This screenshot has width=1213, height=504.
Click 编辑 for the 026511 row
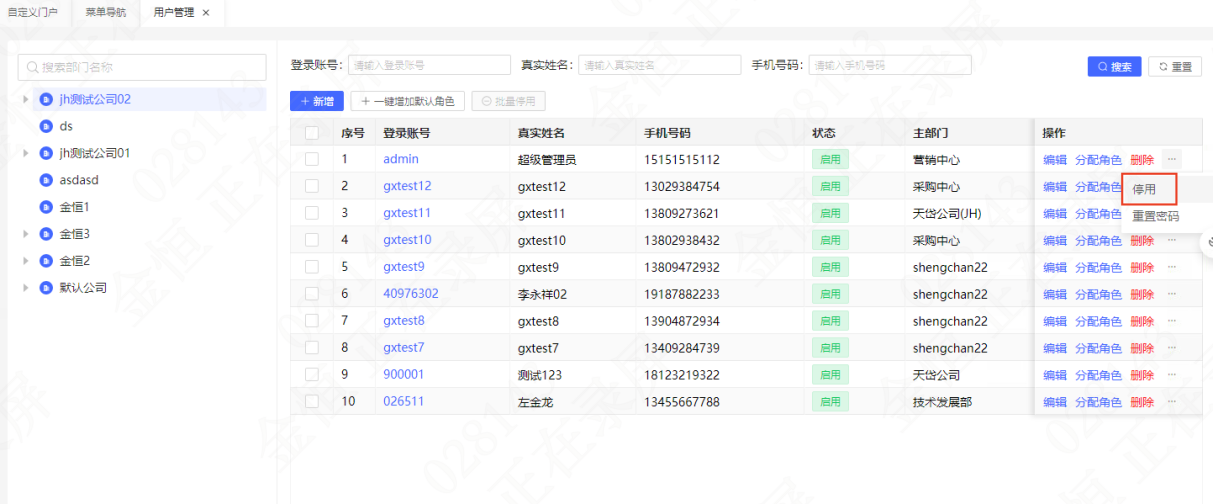tap(1055, 402)
